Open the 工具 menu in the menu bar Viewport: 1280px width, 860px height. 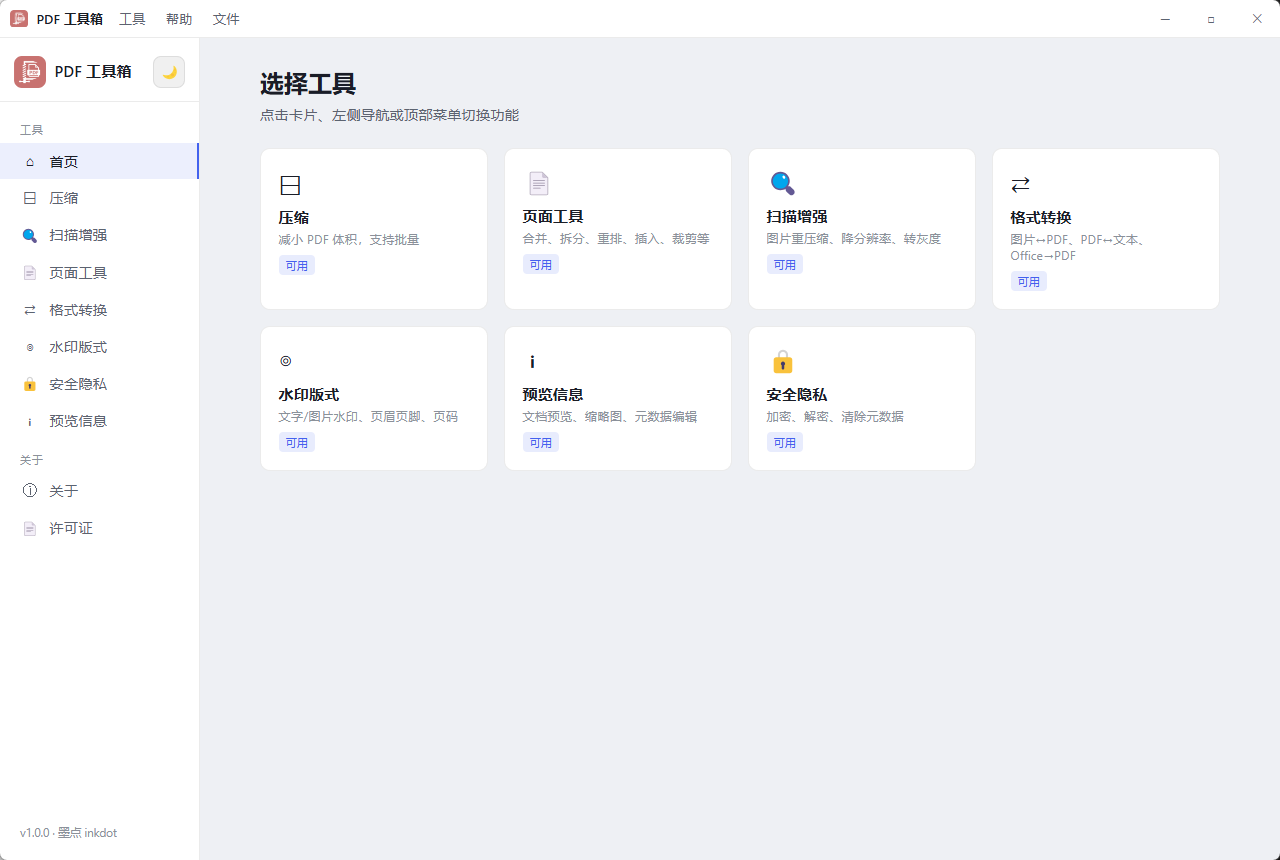[132, 19]
